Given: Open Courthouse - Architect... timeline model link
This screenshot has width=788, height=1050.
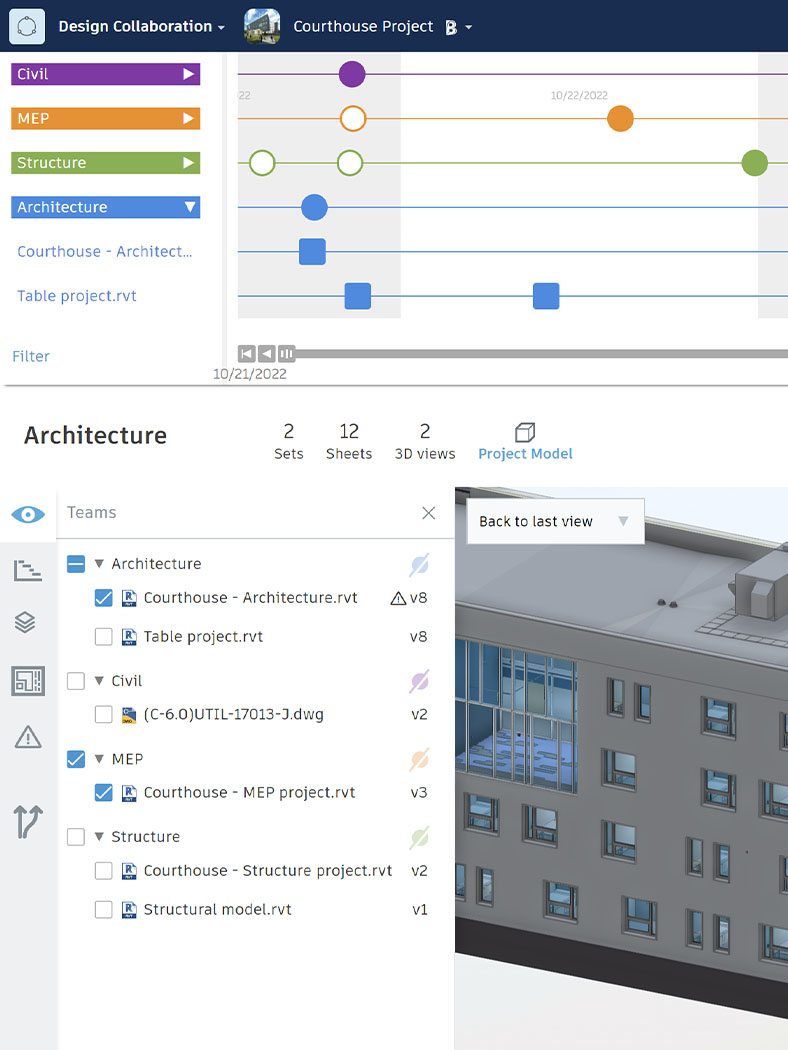Looking at the screenshot, I should pos(104,251).
